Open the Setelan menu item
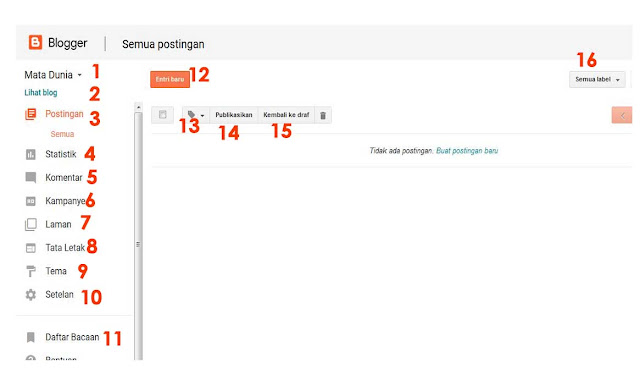640x385 pixels. (60, 294)
